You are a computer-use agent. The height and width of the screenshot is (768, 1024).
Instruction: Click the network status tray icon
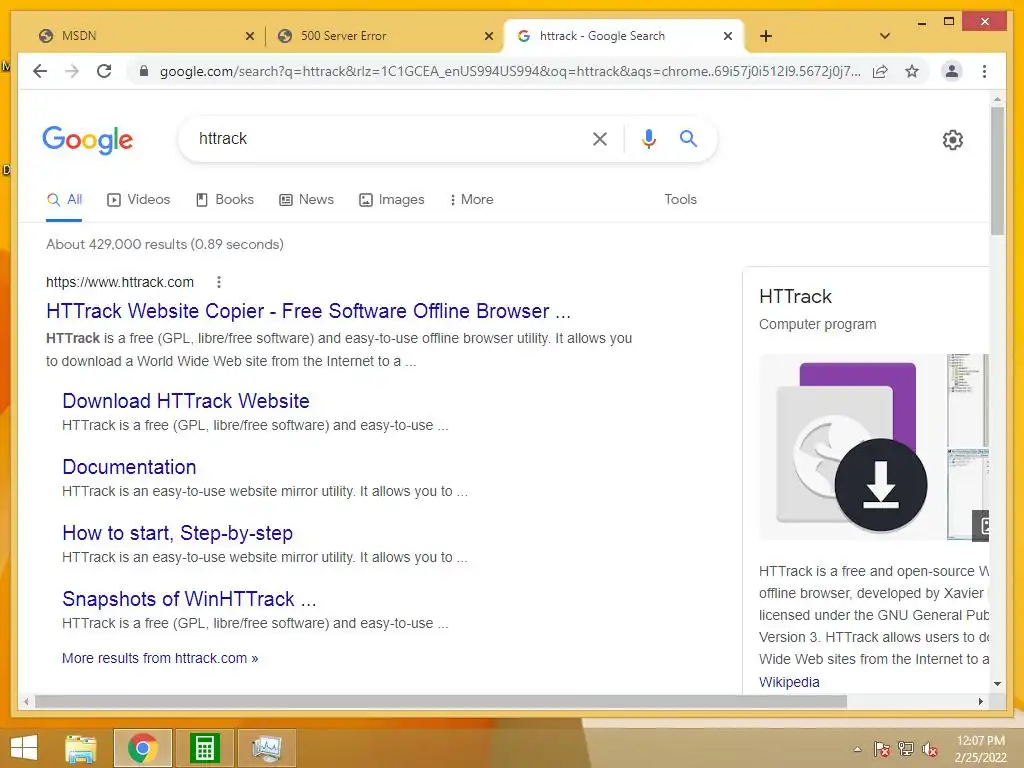(x=906, y=749)
